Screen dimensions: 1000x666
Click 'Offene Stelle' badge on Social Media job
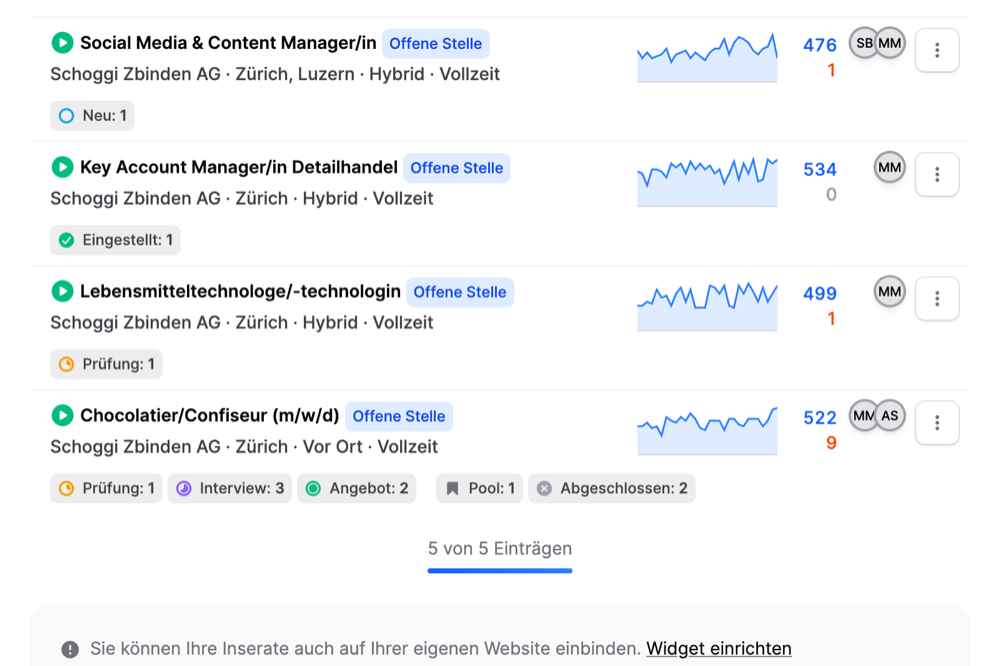coord(436,43)
